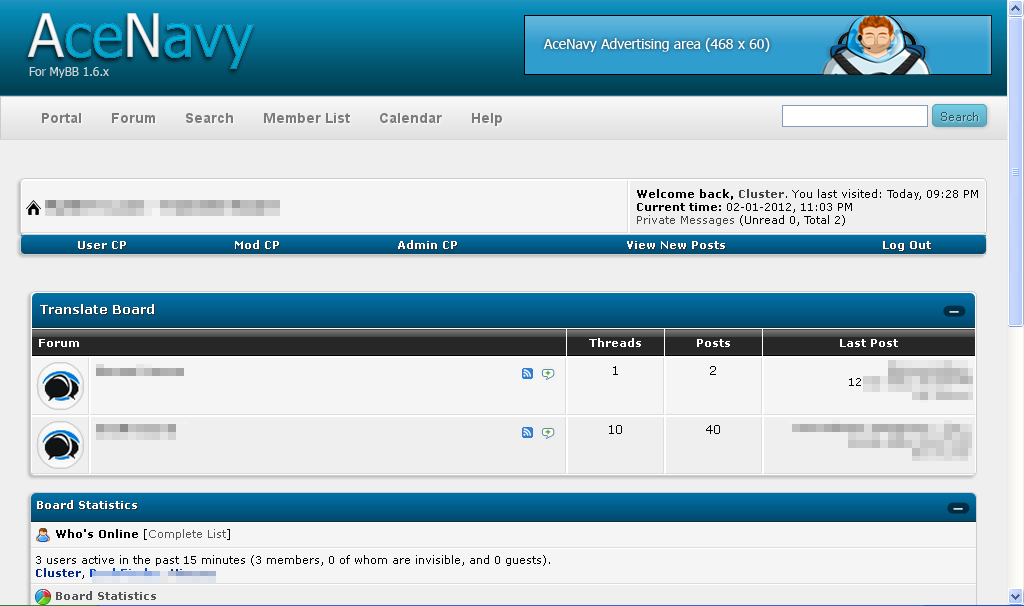The width and height of the screenshot is (1024, 606).
Task: Click first forum's speech bubble status icon
Action: [x=60, y=386]
